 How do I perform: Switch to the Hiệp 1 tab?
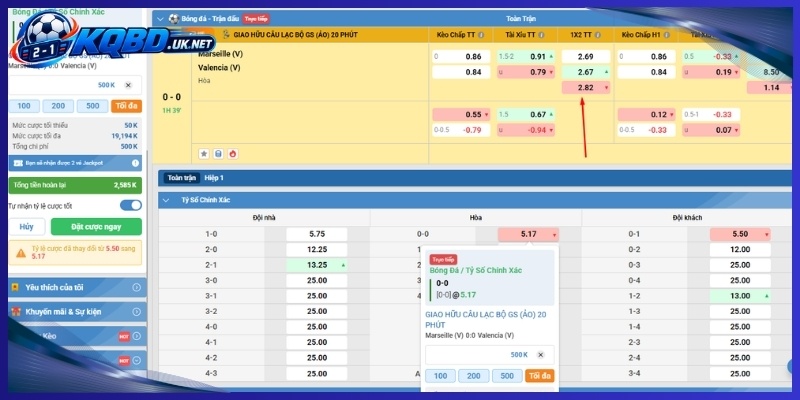[x=214, y=178]
